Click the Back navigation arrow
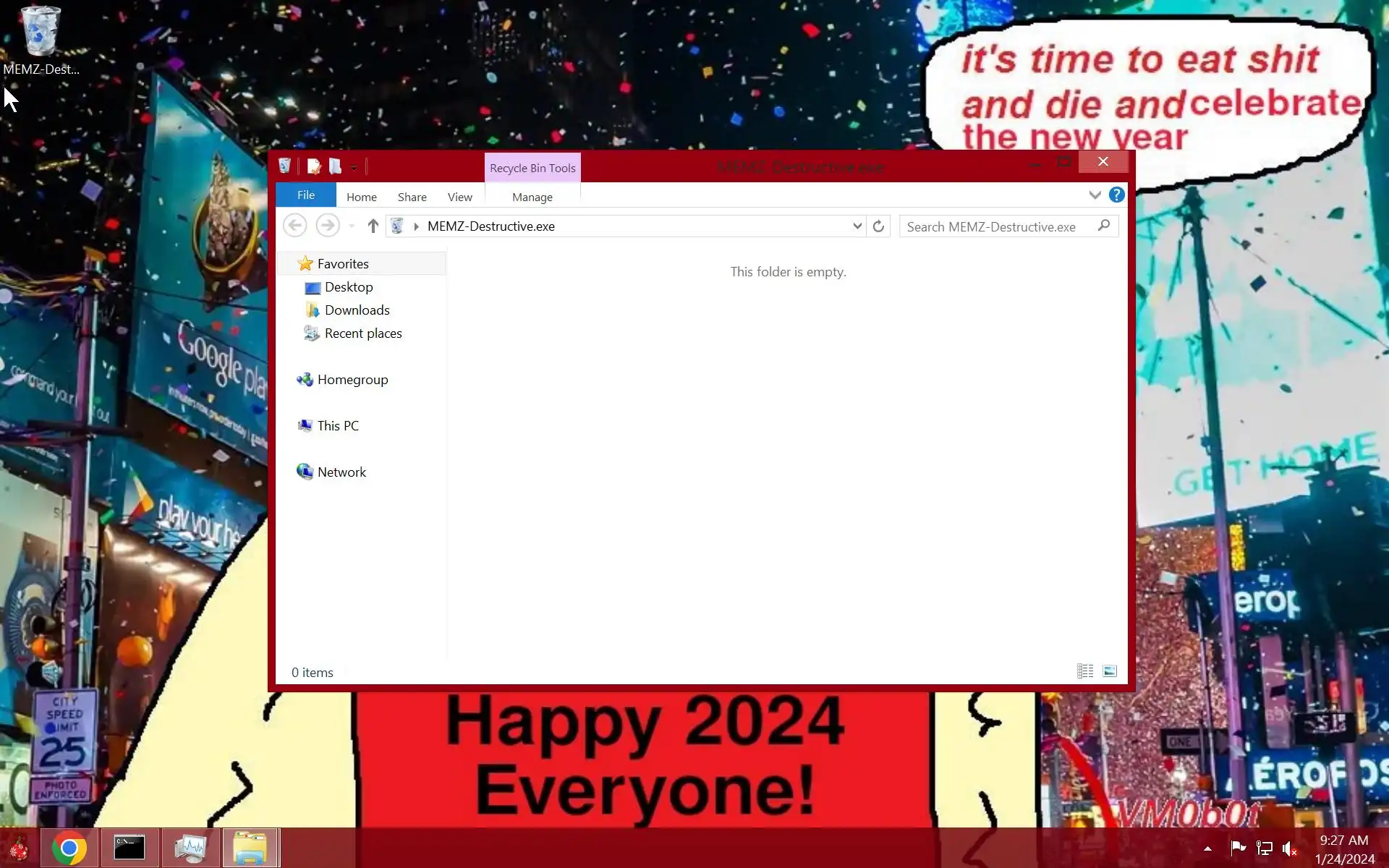Viewport: 1389px width, 868px height. [294, 226]
